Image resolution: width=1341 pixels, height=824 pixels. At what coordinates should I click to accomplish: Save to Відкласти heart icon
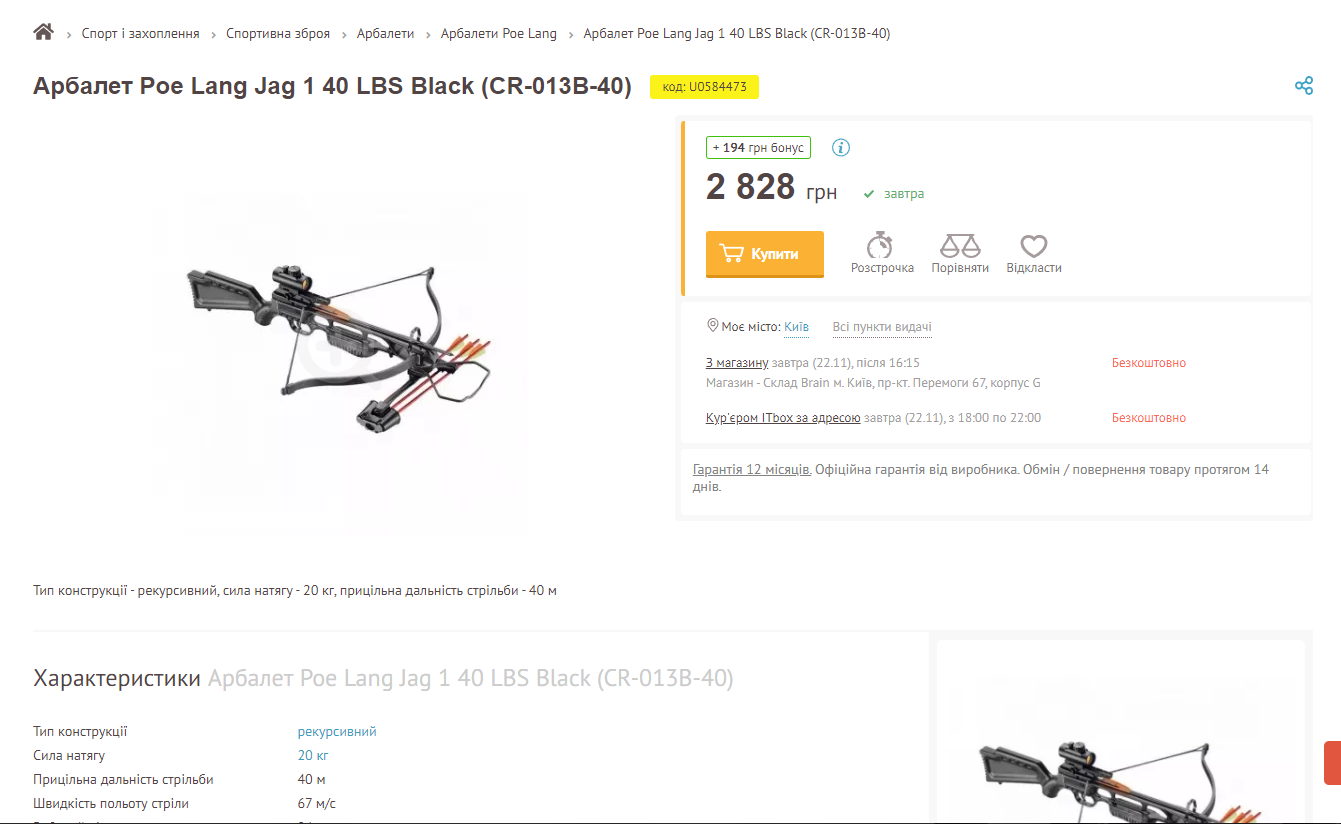[x=1034, y=246]
